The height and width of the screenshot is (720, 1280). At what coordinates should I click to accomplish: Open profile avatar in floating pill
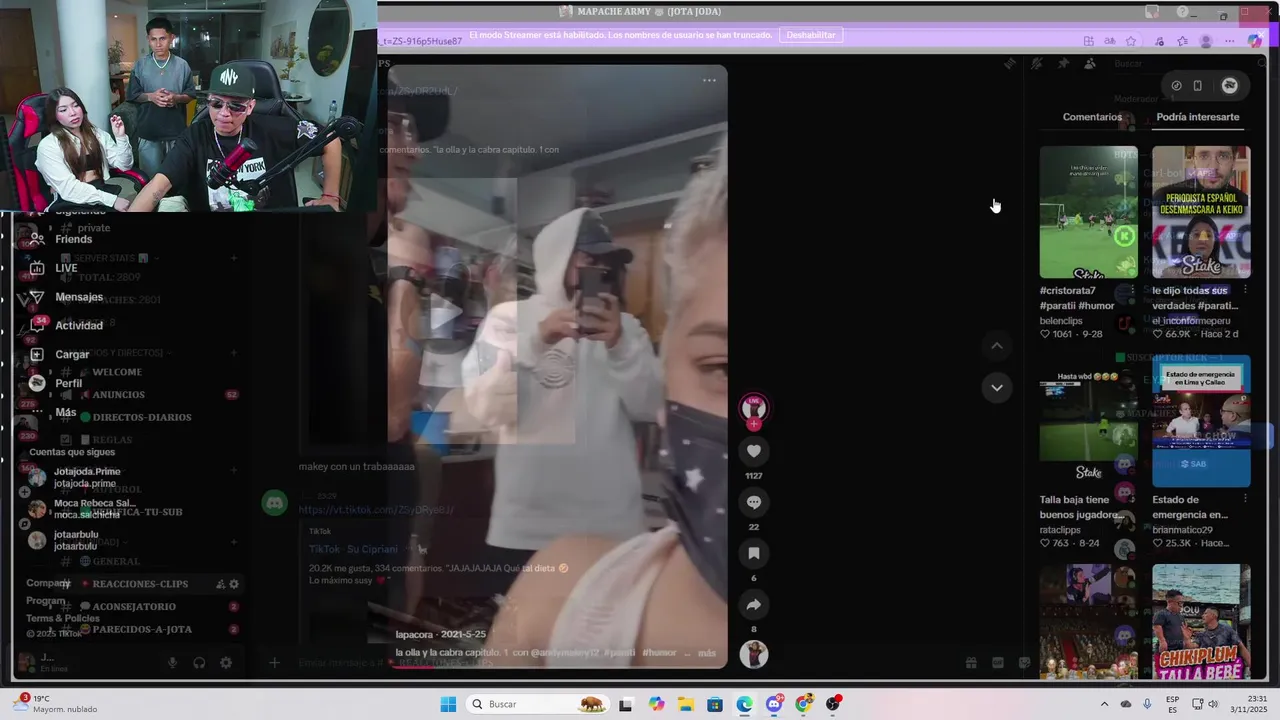1230,86
